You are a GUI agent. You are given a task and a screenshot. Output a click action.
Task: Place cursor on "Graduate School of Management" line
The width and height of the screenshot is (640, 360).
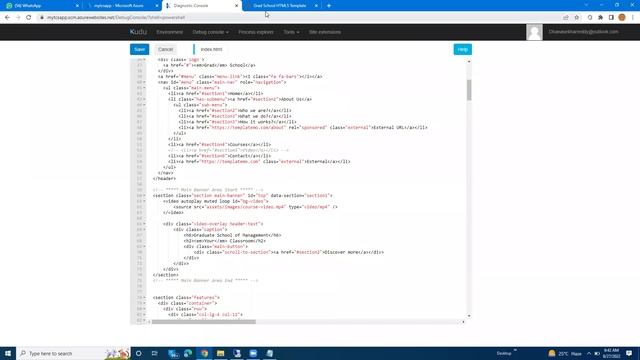232,235
